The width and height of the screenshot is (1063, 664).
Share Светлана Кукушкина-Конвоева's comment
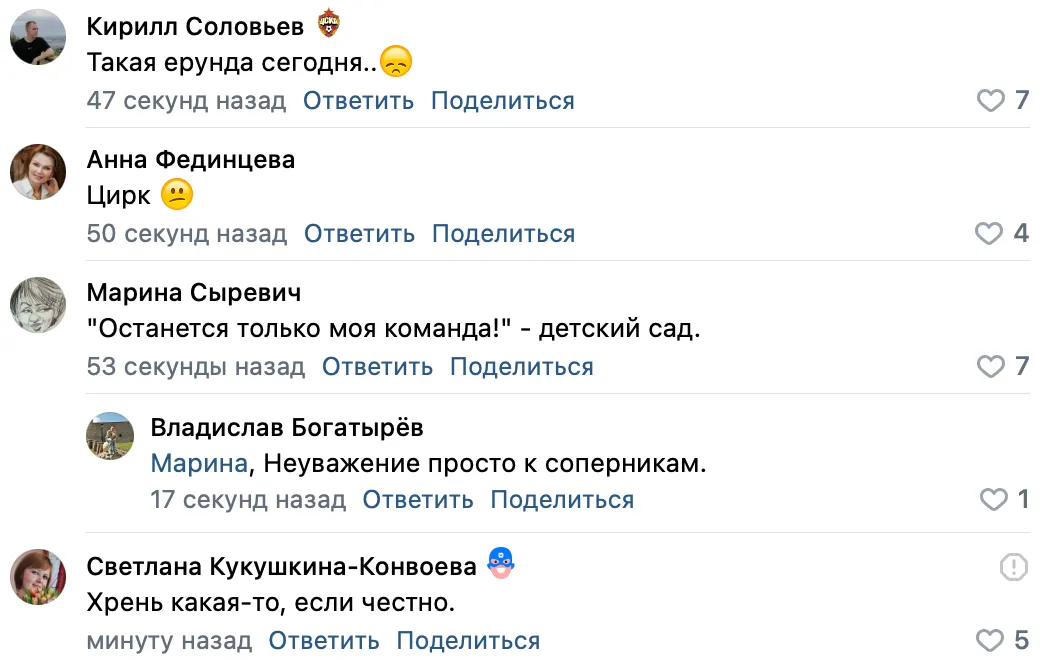(x=468, y=641)
